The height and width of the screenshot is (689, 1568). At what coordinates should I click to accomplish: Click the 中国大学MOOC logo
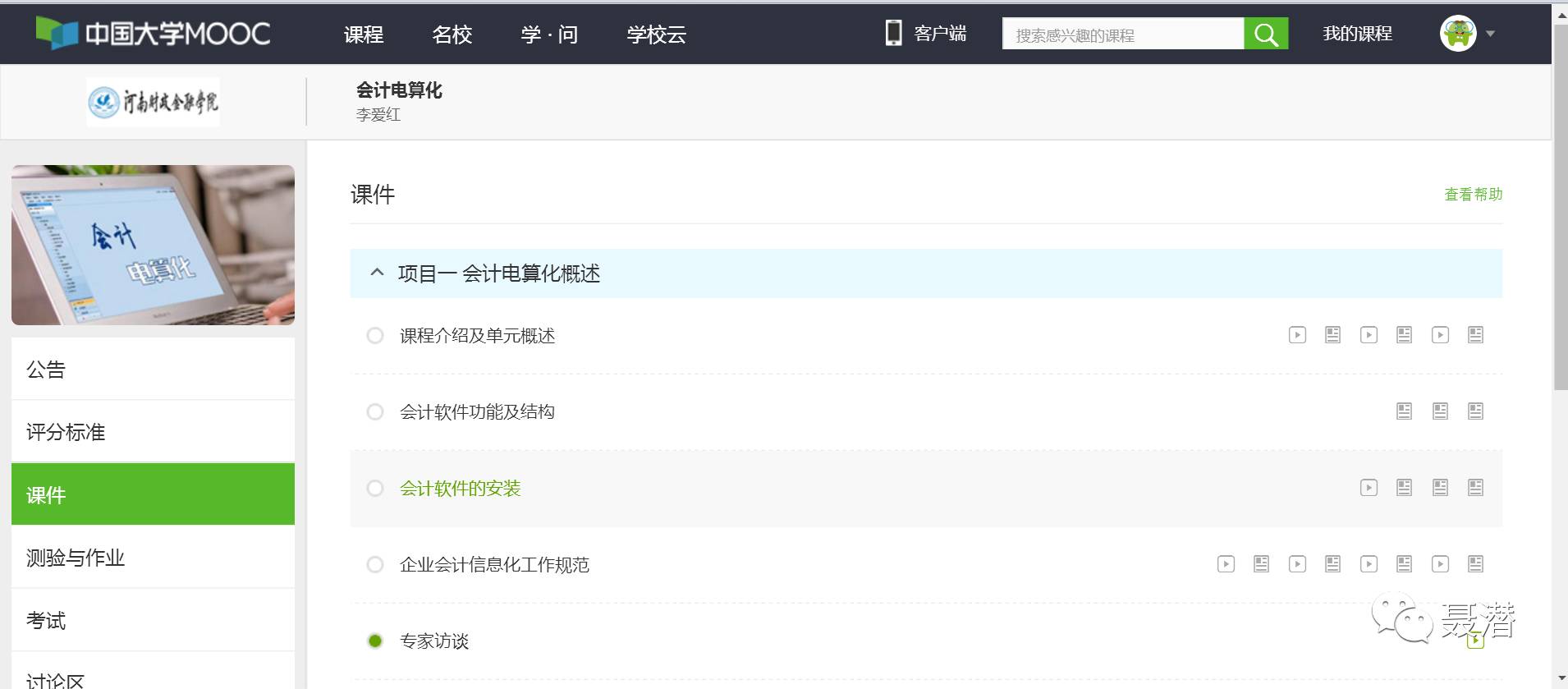click(x=154, y=34)
